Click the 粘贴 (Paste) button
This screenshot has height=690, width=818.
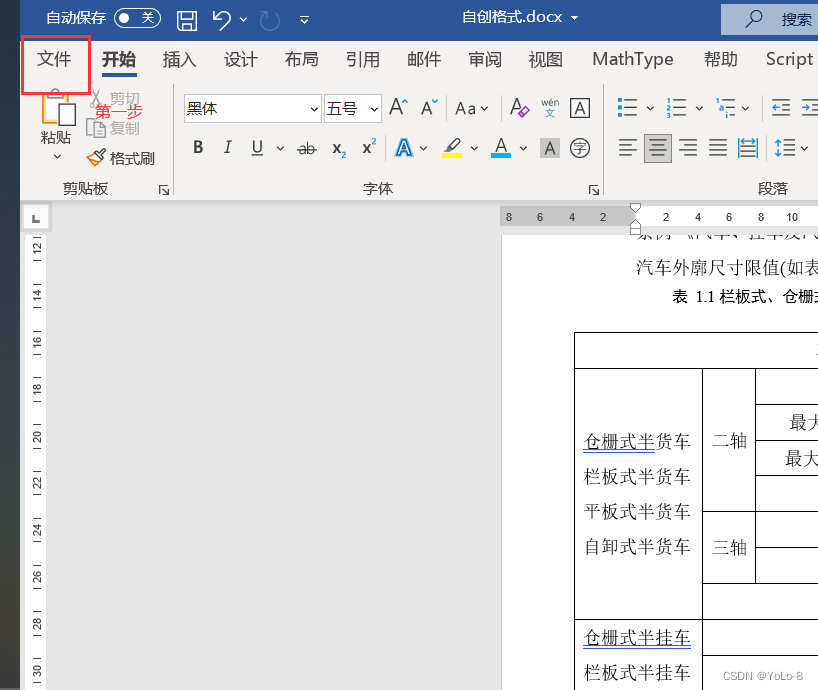click(x=55, y=120)
